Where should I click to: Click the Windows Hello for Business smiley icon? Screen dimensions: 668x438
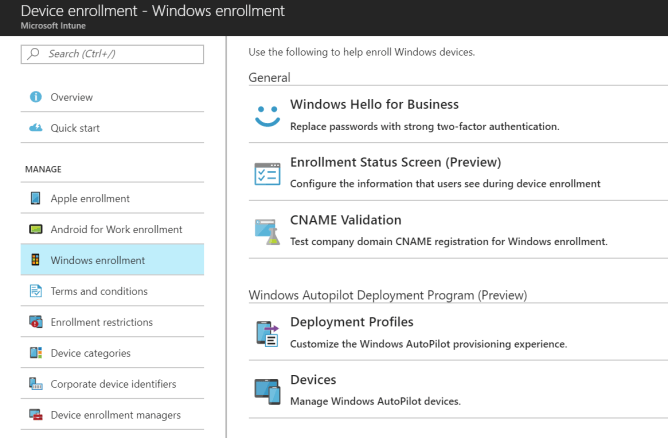[x=267, y=115]
